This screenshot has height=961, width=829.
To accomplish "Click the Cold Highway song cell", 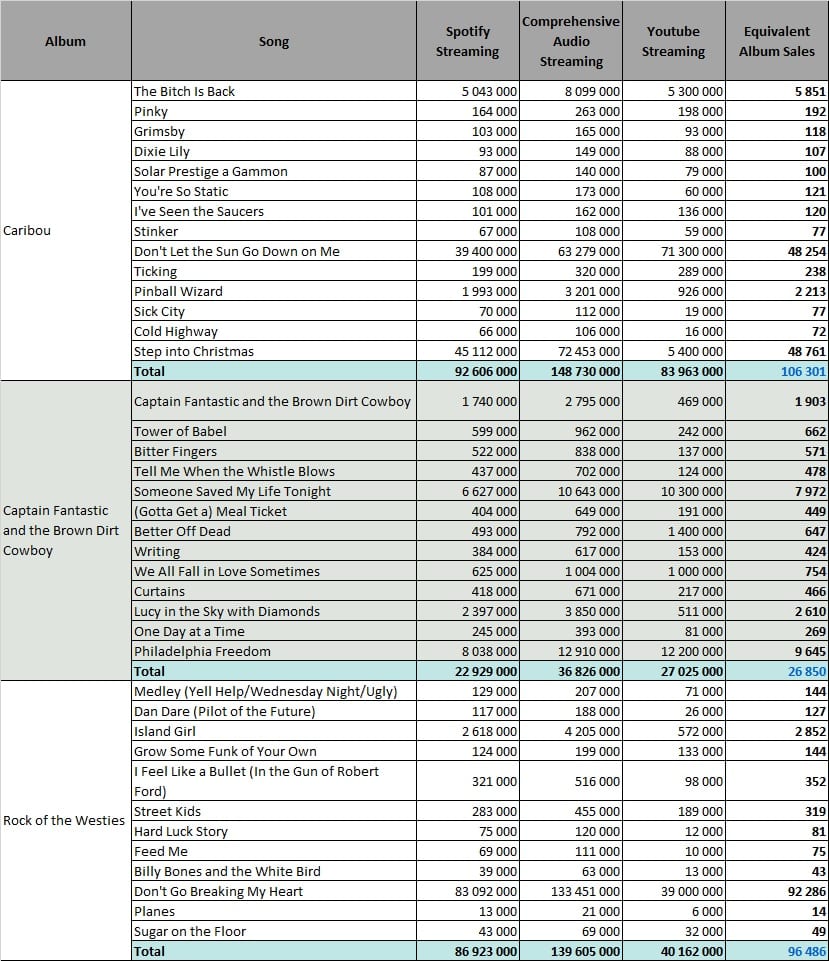I will tap(274, 332).
